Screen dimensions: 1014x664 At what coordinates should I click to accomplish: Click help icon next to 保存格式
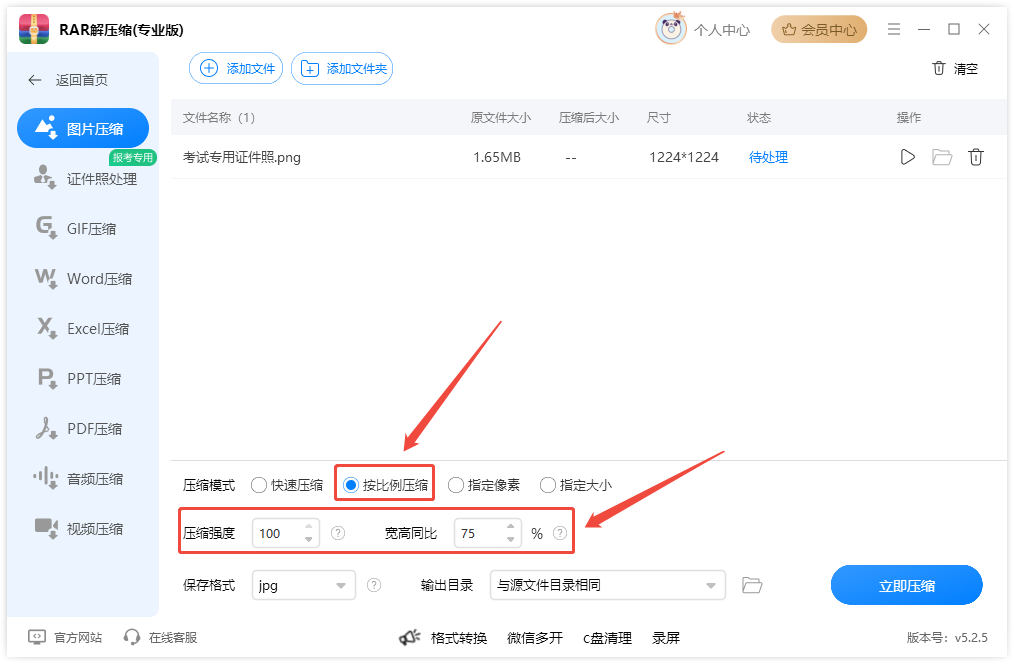pyautogui.click(x=374, y=585)
